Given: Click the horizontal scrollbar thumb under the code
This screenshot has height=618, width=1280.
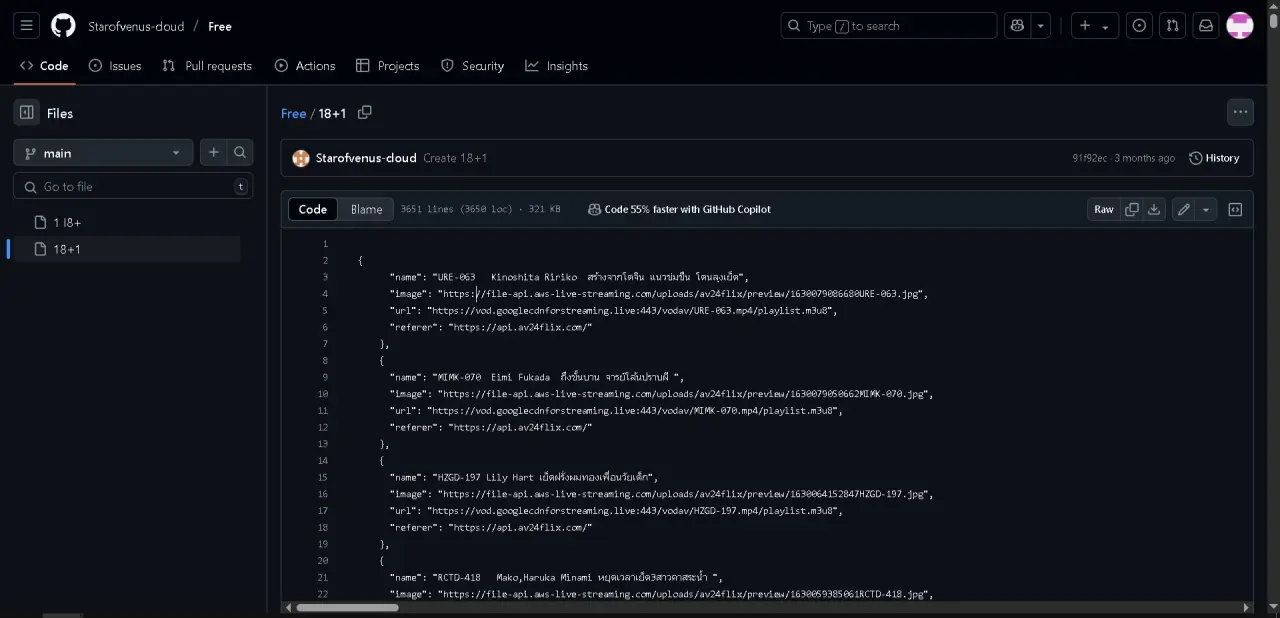Looking at the screenshot, I should [347, 607].
